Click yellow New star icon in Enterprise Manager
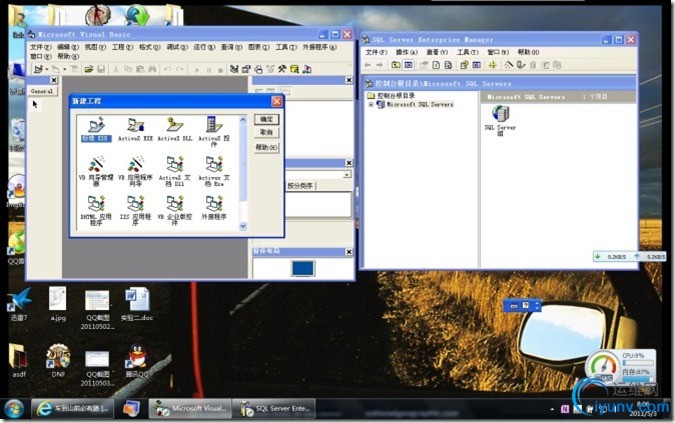Viewport: 675px width, 423px height. pyautogui.click(x=492, y=65)
